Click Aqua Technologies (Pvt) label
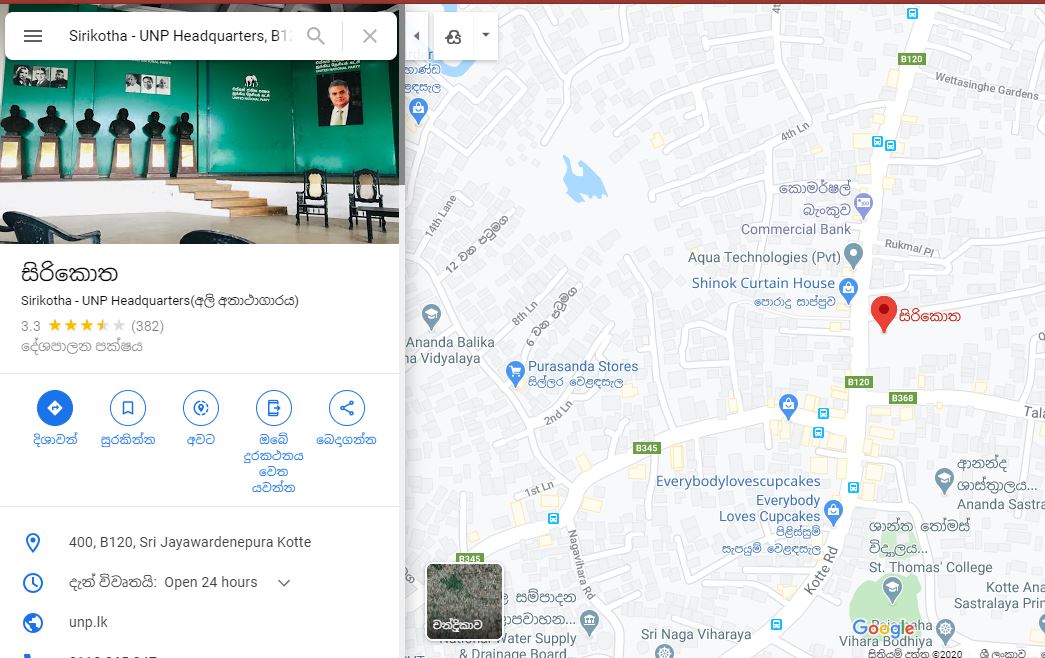 pyautogui.click(x=764, y=257)
